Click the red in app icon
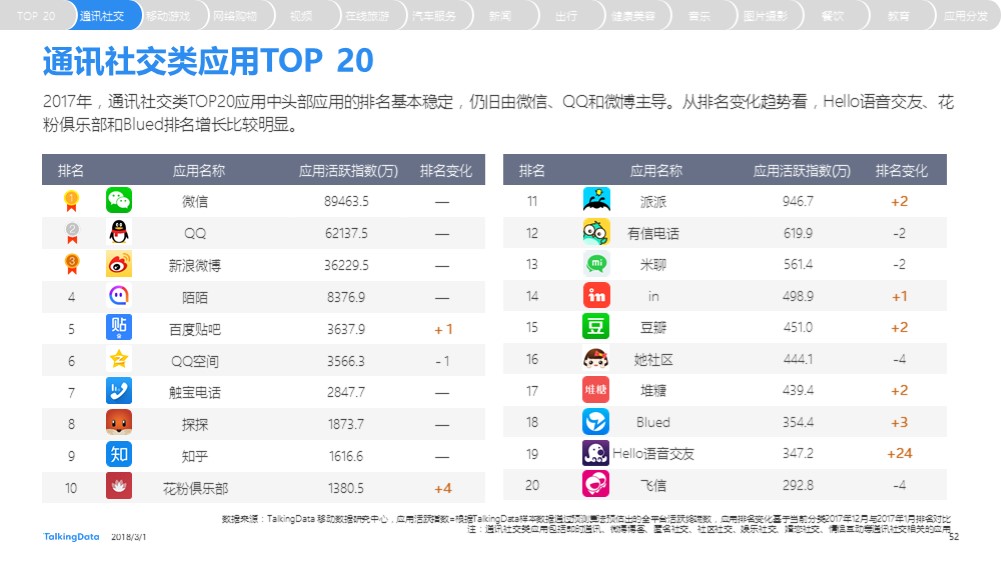1001x563 pixels. click(596, 295)
